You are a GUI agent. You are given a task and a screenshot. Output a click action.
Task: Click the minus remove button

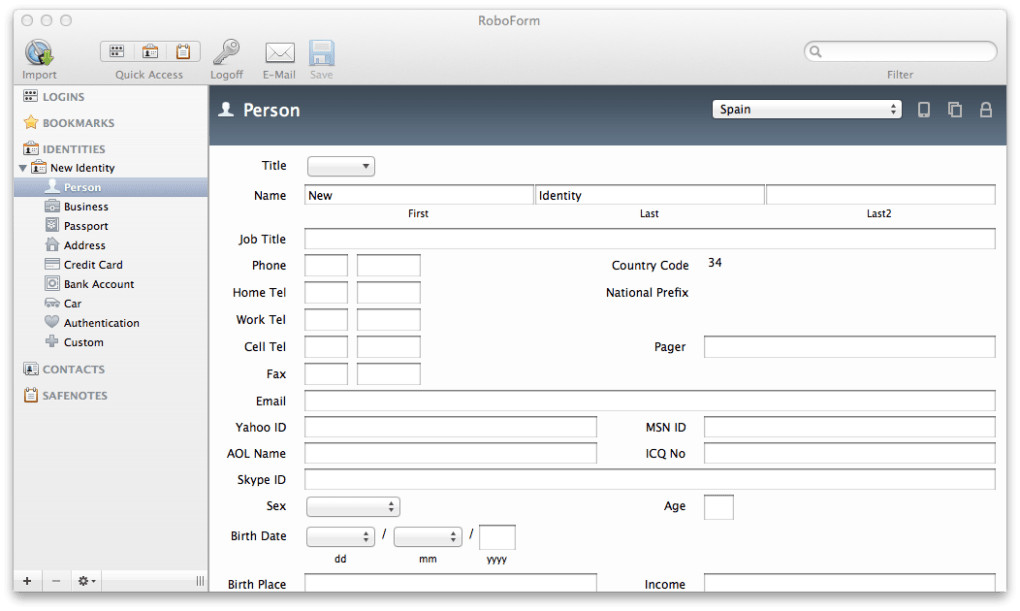pyautogui.click(x=57, y=580)
